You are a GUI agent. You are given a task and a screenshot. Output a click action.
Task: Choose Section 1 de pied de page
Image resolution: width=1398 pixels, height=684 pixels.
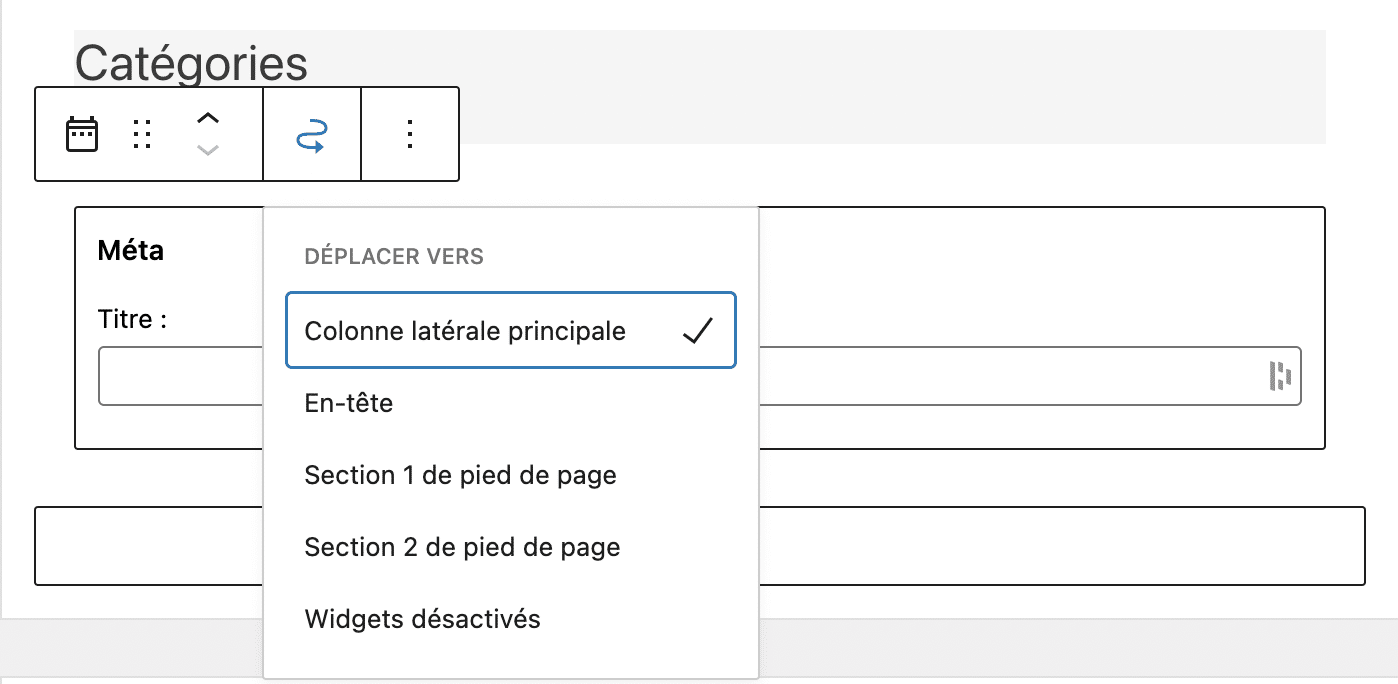pyautogui.click(x=460, y=475)
